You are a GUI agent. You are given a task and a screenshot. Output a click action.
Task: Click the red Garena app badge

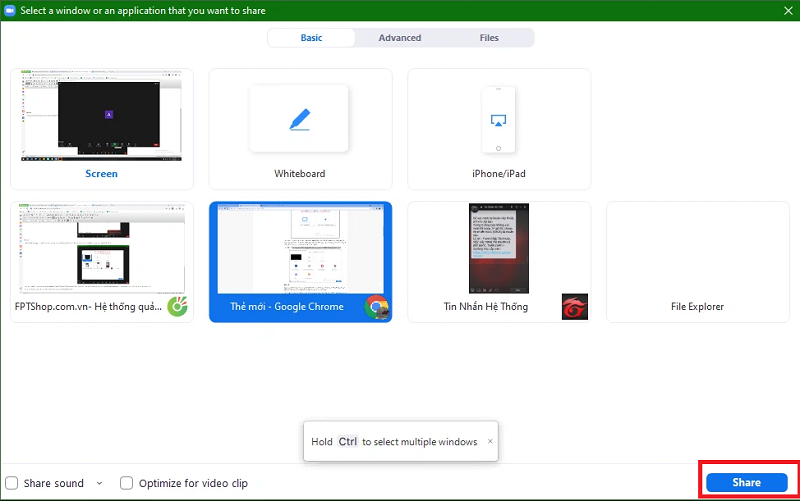tap(574, 307)
